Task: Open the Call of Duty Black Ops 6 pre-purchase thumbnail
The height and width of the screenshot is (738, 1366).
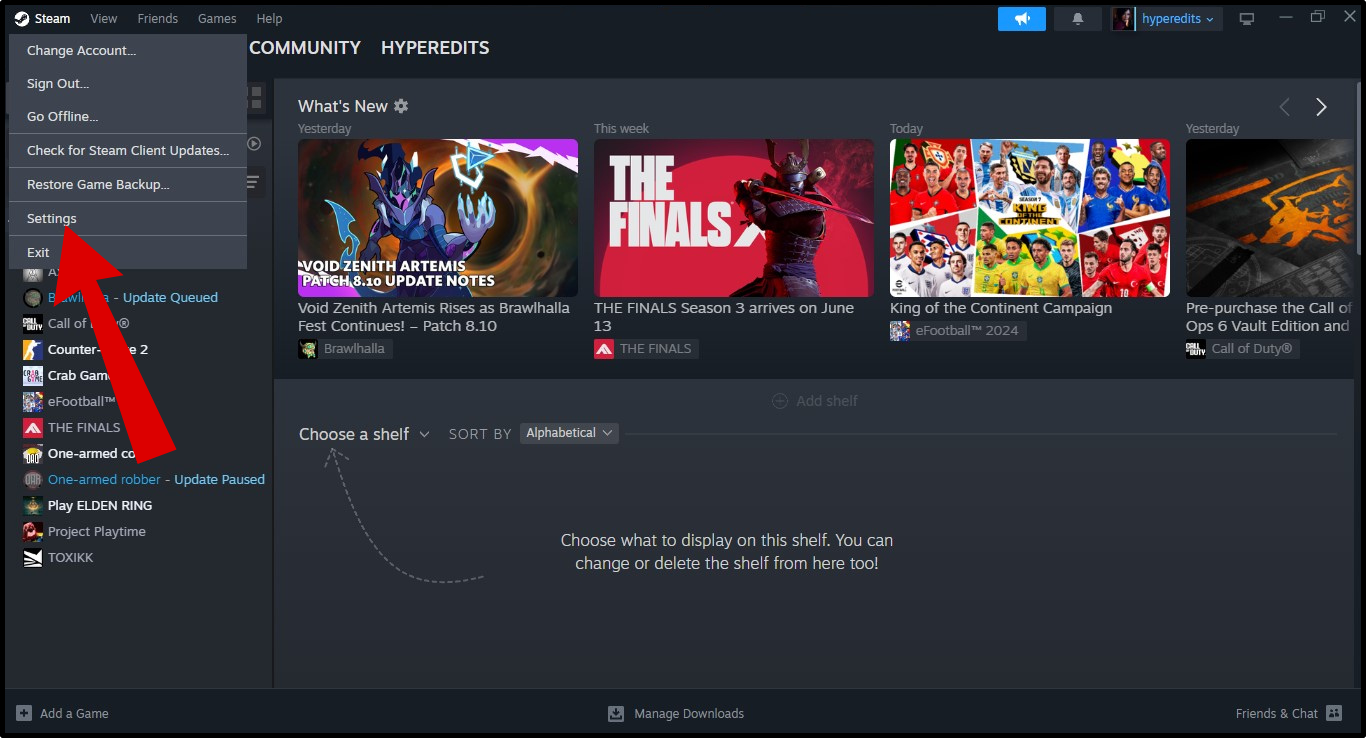Action: coord(1269,218)
